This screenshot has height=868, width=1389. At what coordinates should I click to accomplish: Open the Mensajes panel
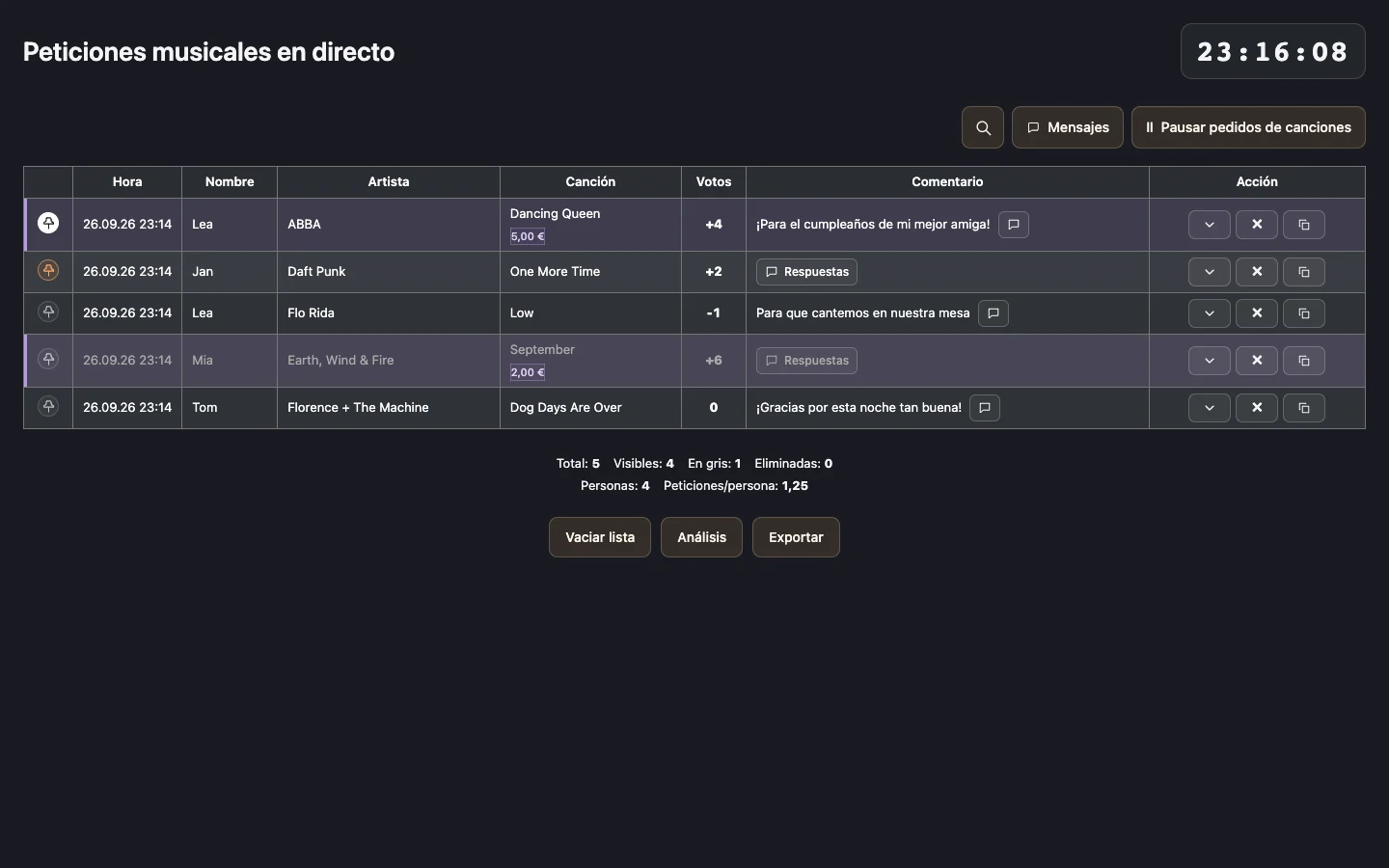1068,127
